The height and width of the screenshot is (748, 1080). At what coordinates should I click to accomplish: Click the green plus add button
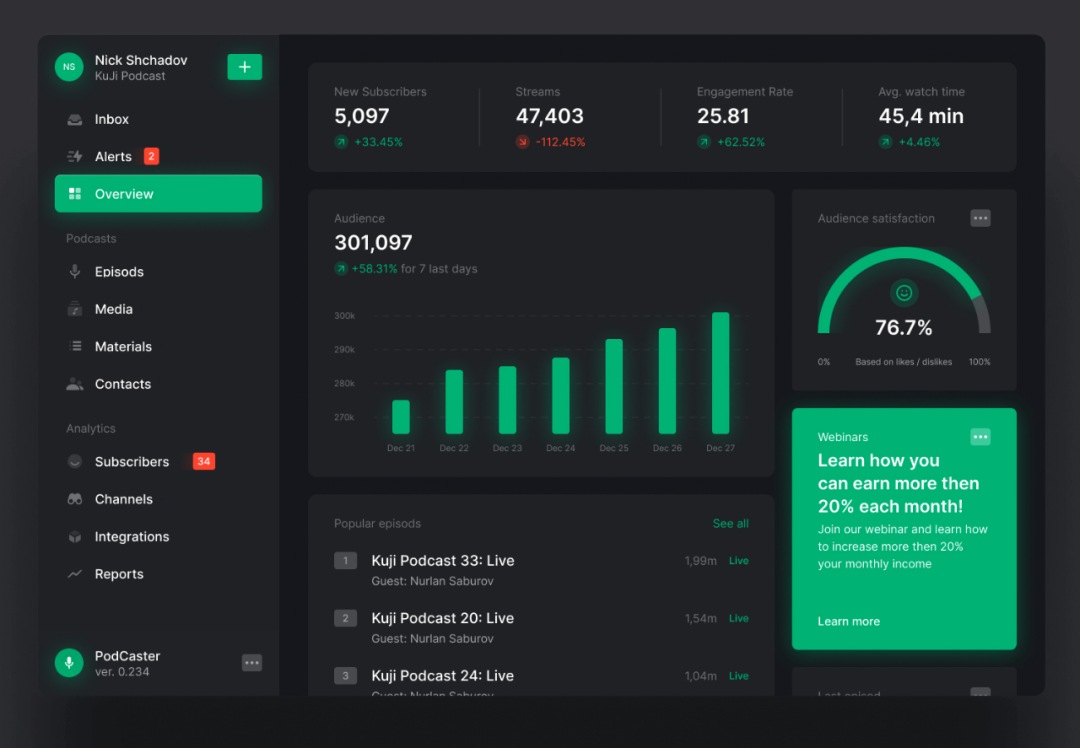point(244,67)
